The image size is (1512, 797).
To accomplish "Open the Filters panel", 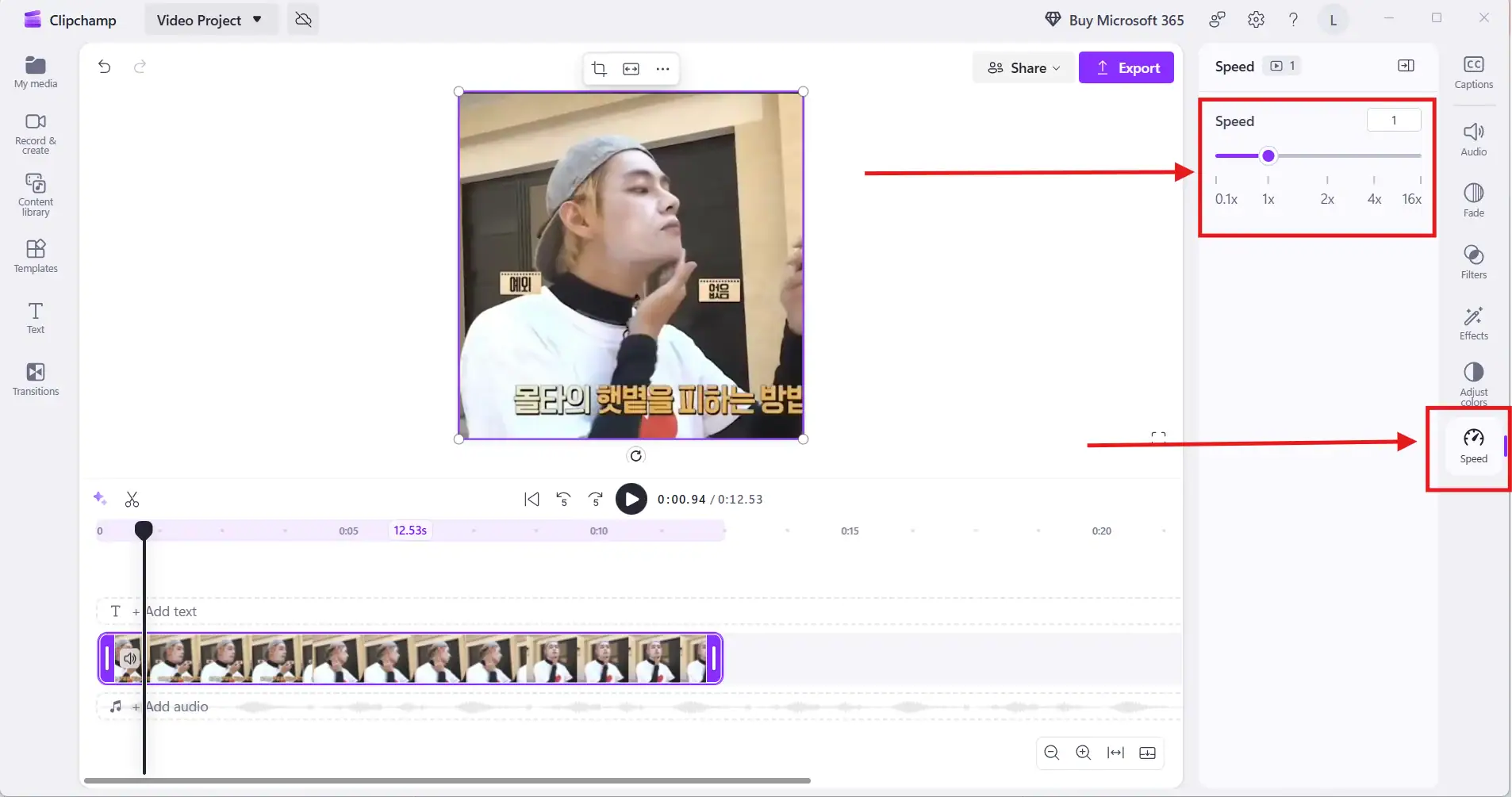I will coord(1473,262).
